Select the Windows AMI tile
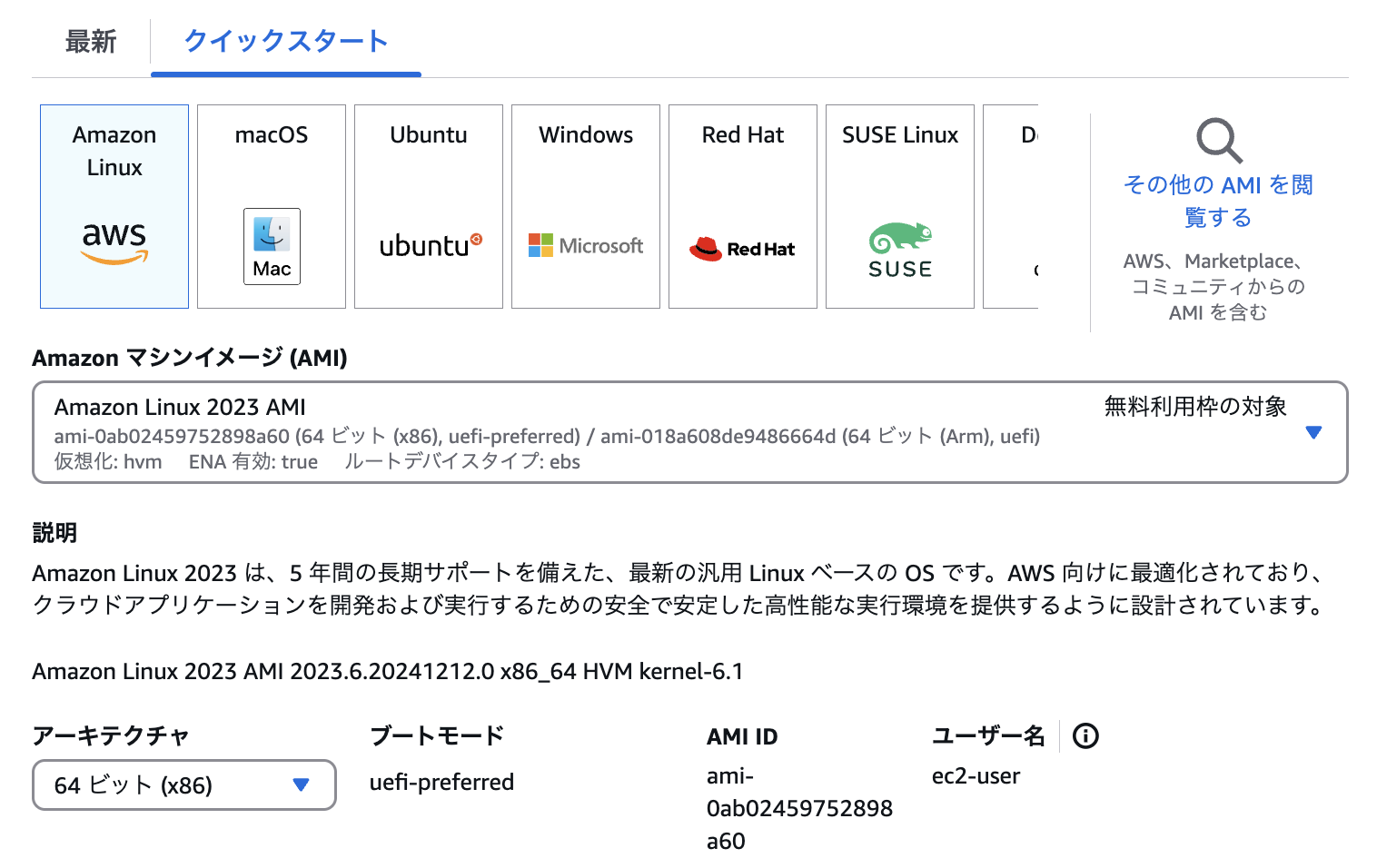 (586, 206)
